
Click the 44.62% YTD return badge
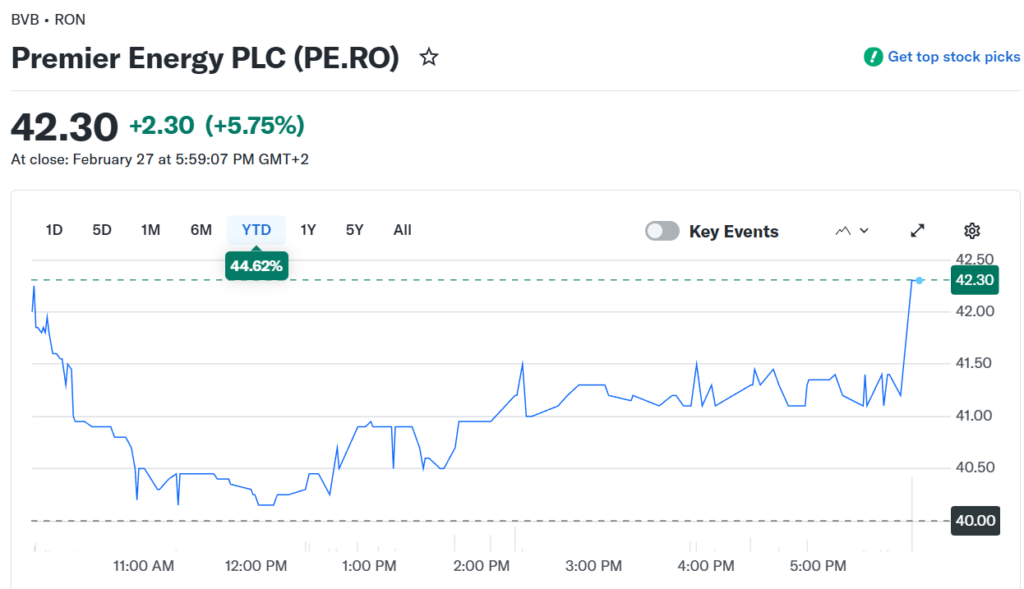coord(257,266)
